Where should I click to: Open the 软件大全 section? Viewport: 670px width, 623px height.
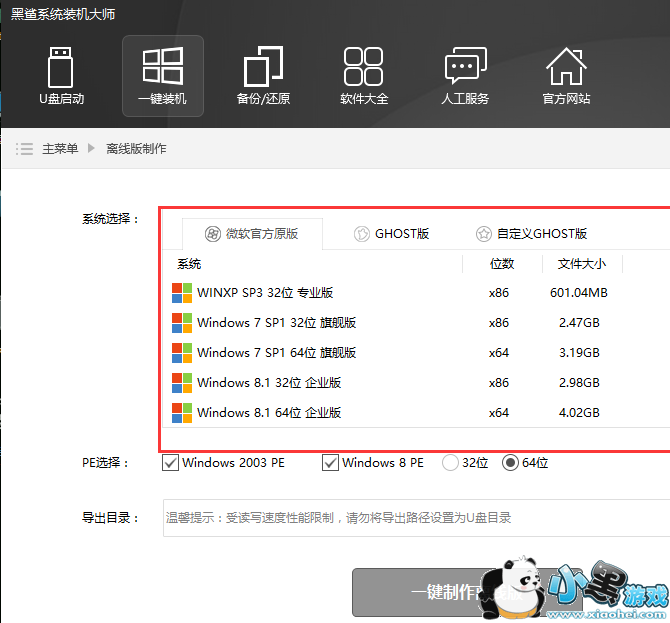coord(364,76)
